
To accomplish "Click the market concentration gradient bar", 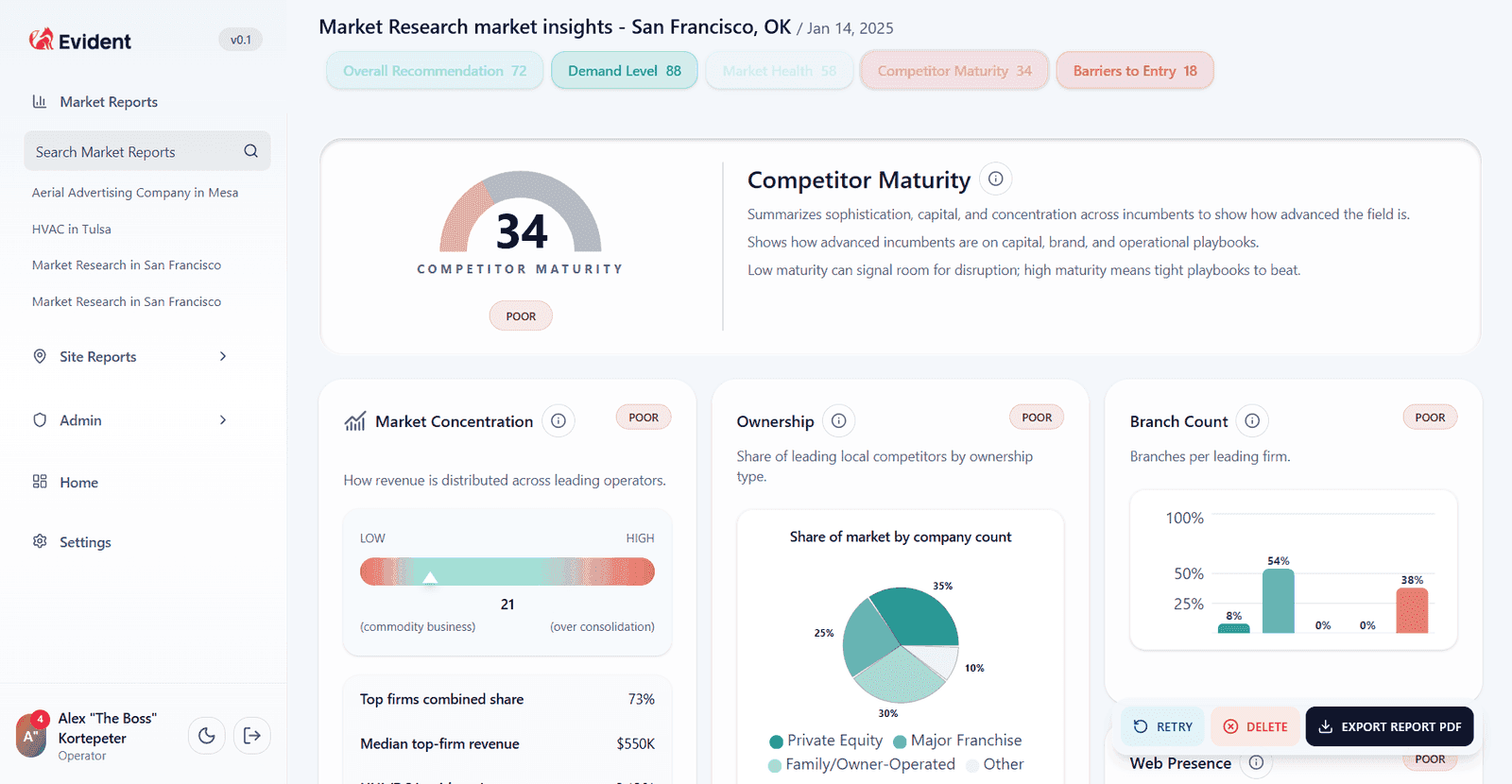I will coord(507,571).
